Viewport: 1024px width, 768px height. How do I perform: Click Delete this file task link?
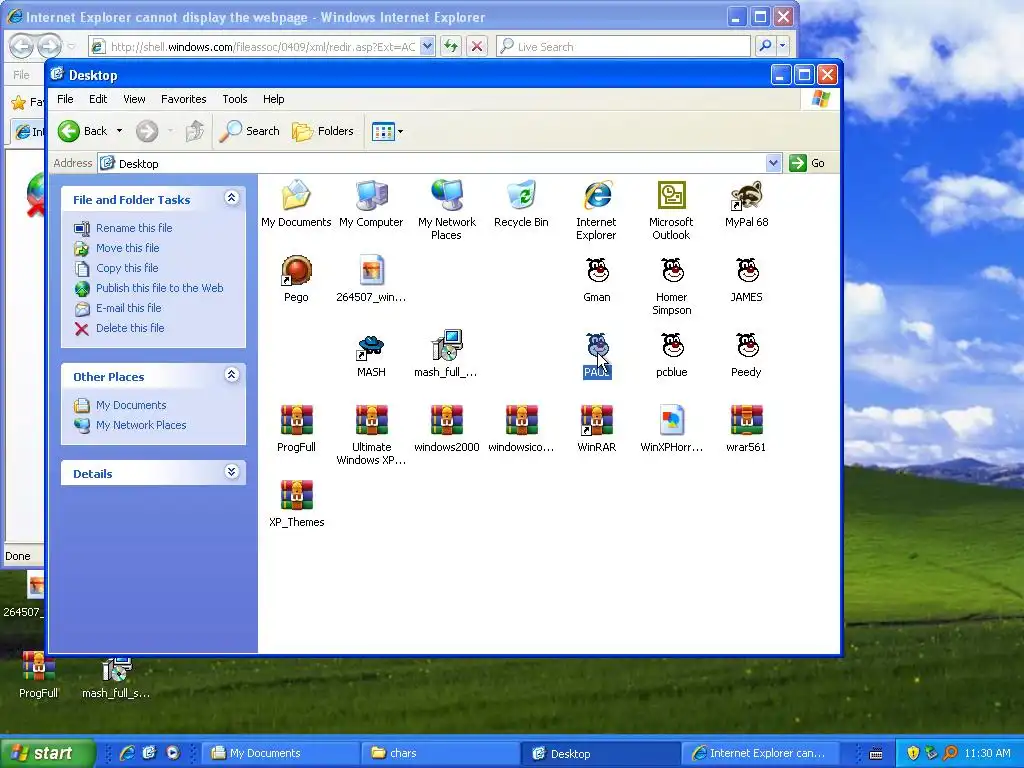[130, 328]
